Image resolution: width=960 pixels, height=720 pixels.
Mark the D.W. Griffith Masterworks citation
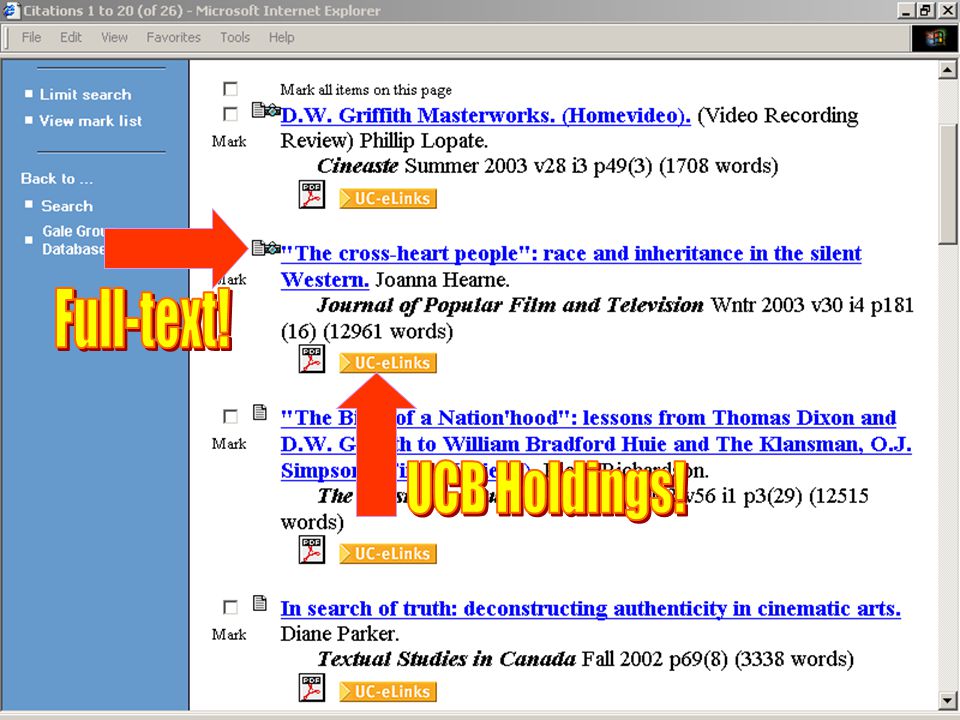(230, 114)
